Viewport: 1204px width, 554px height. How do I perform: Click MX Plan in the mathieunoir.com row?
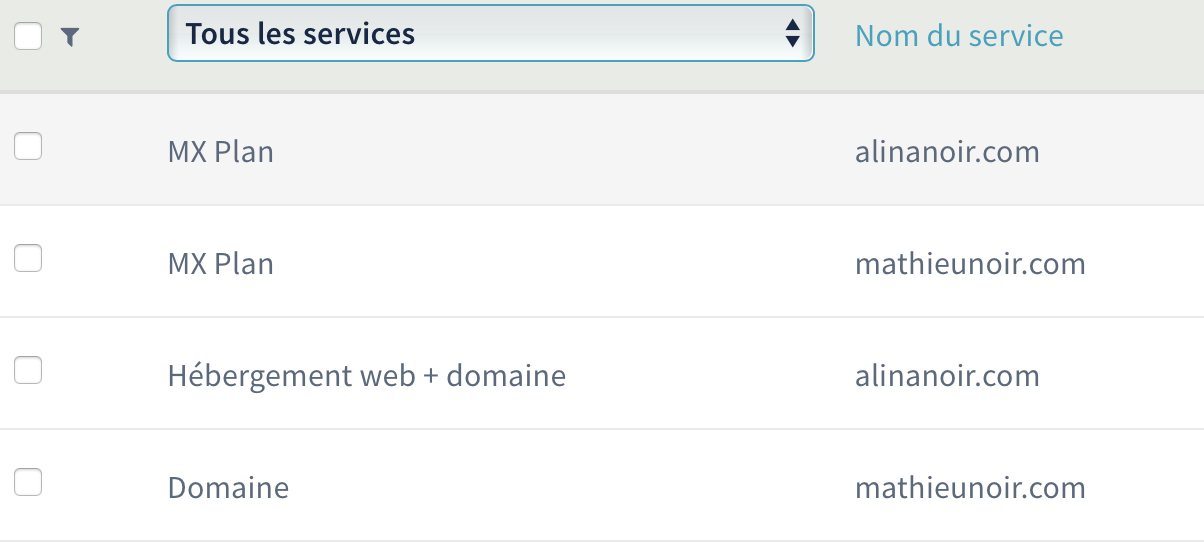220,264
